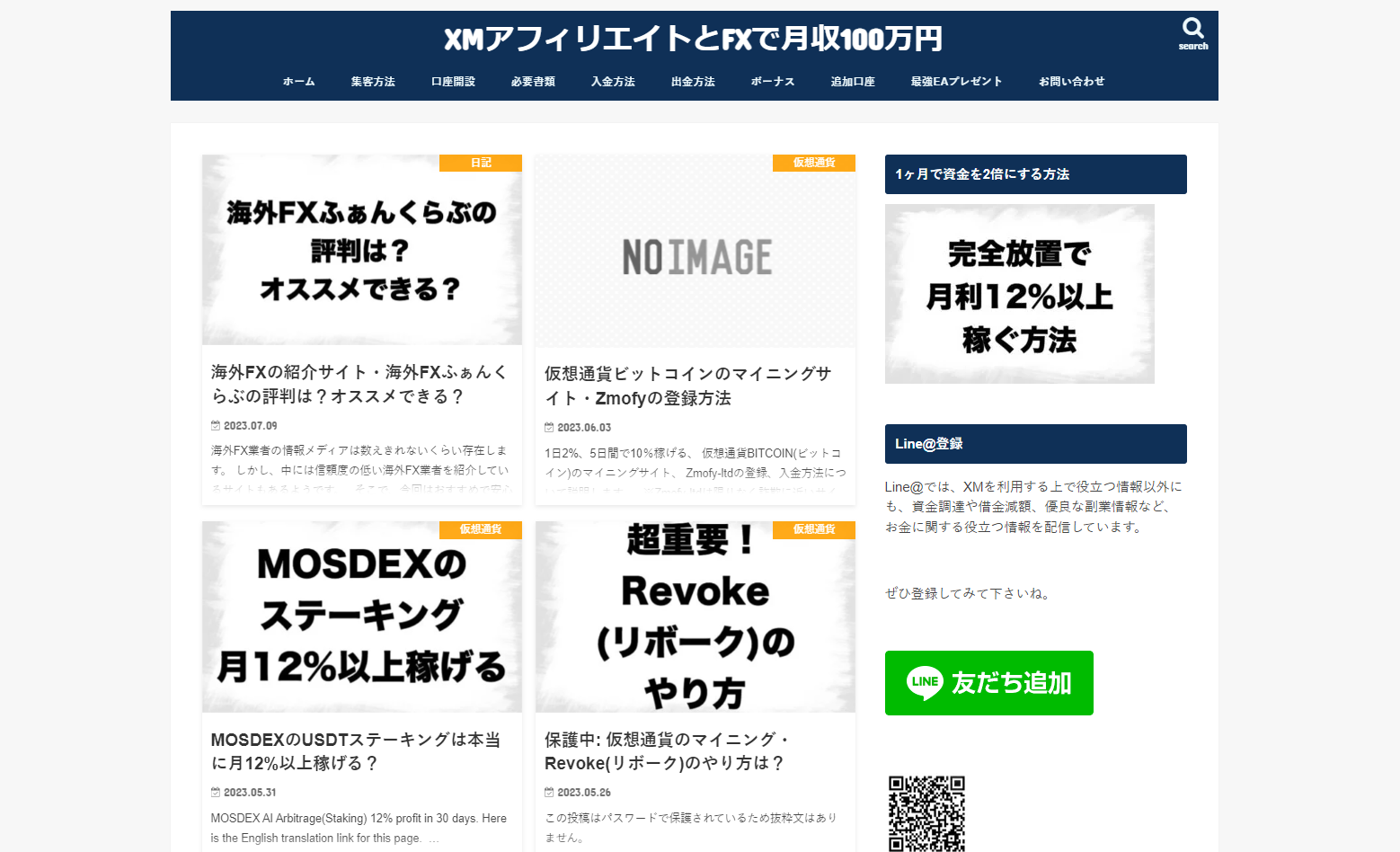Click the excerpt starting 海外FX業者の情報メディア

[x=360, y=469]
